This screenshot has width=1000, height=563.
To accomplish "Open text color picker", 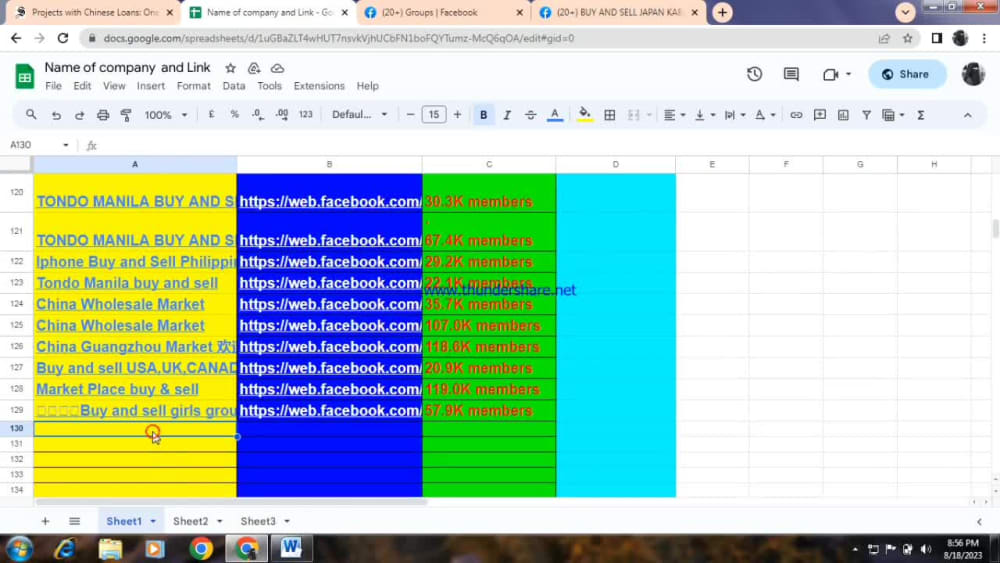I will (555, 115).
